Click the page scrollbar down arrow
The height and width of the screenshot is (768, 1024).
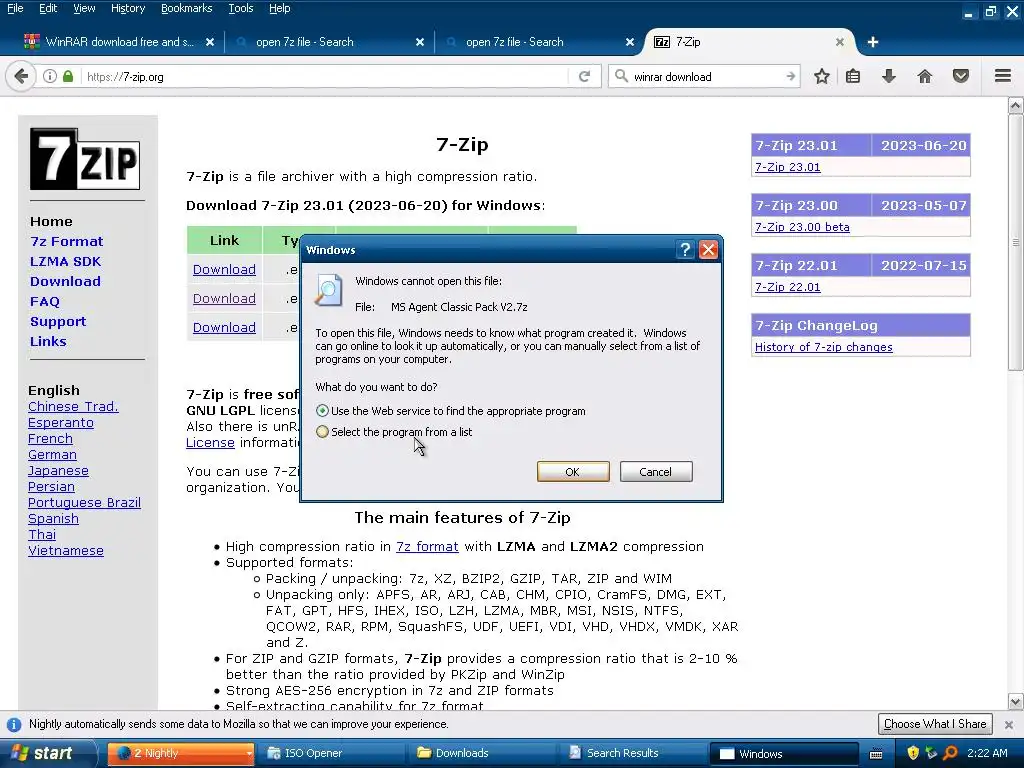(x=1016, y=702)
